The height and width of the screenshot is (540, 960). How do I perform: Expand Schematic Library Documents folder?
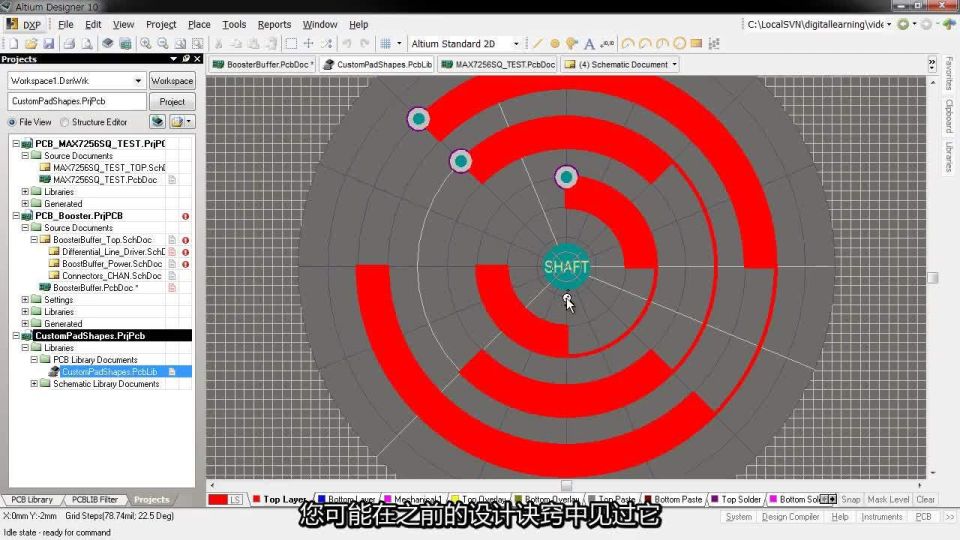point(34,384)
